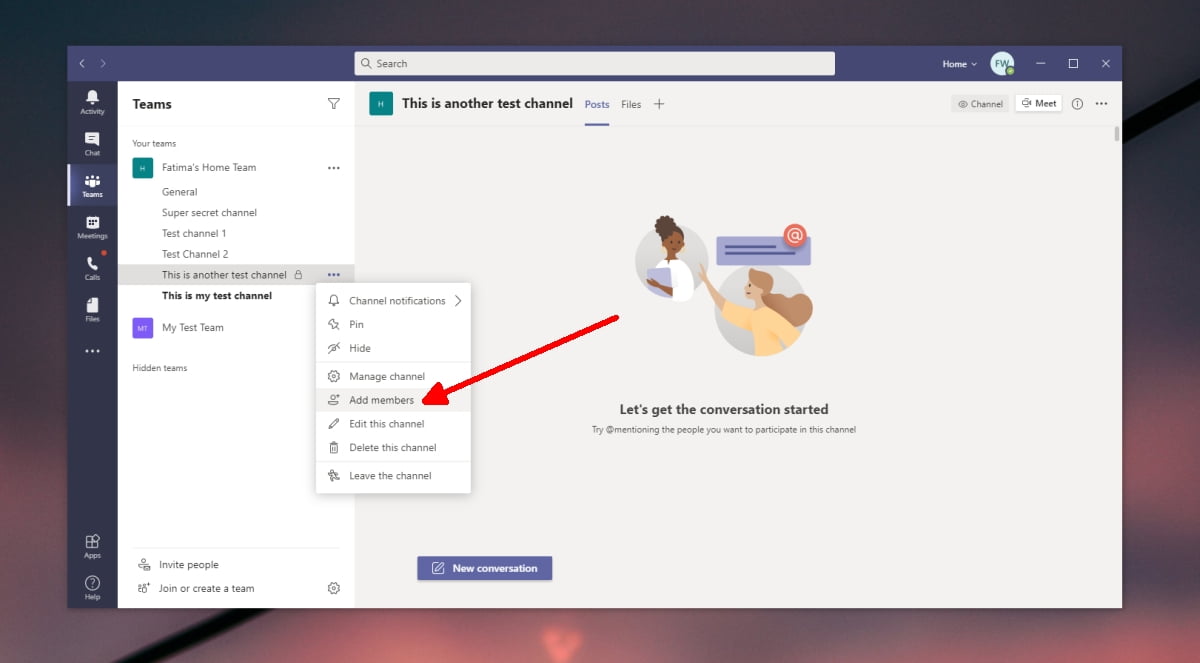The width and height of the screenshot is (1200, 663).
Task: Choose Edit this channel
Action: point(393,424)
